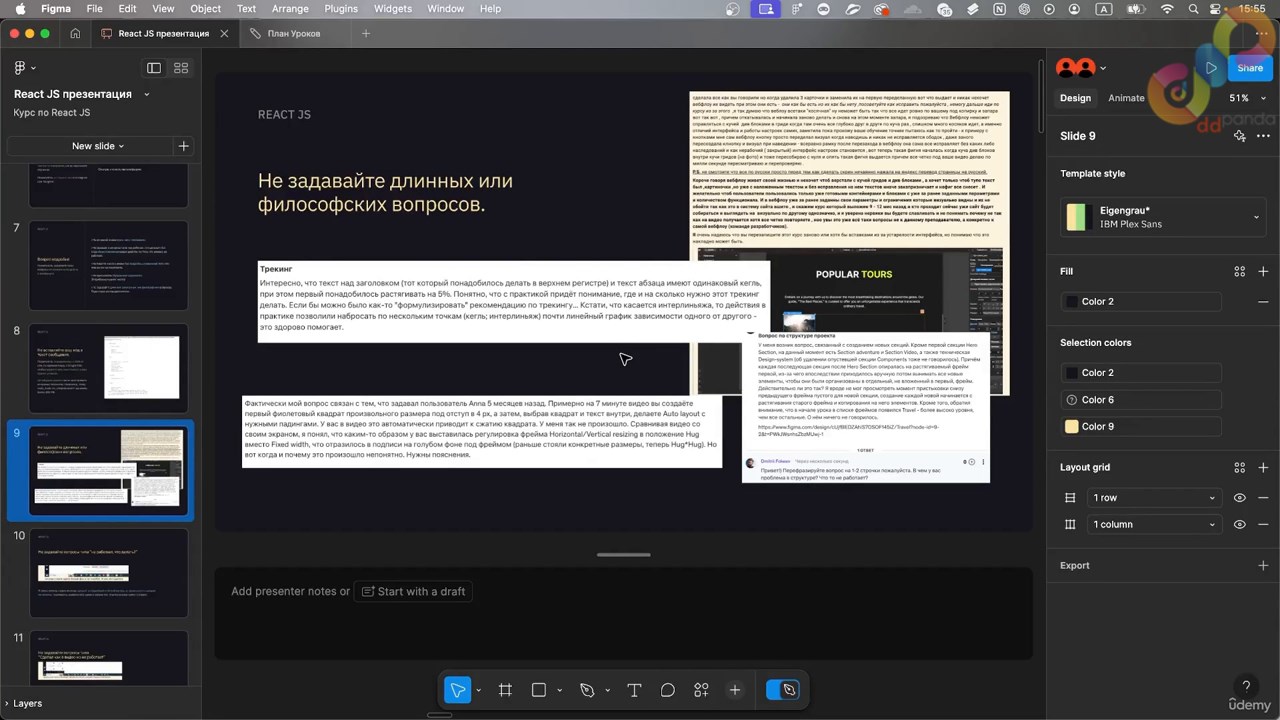Open the Plugins menu
This screenshot has height=720, width=1280.
(341, 8)
